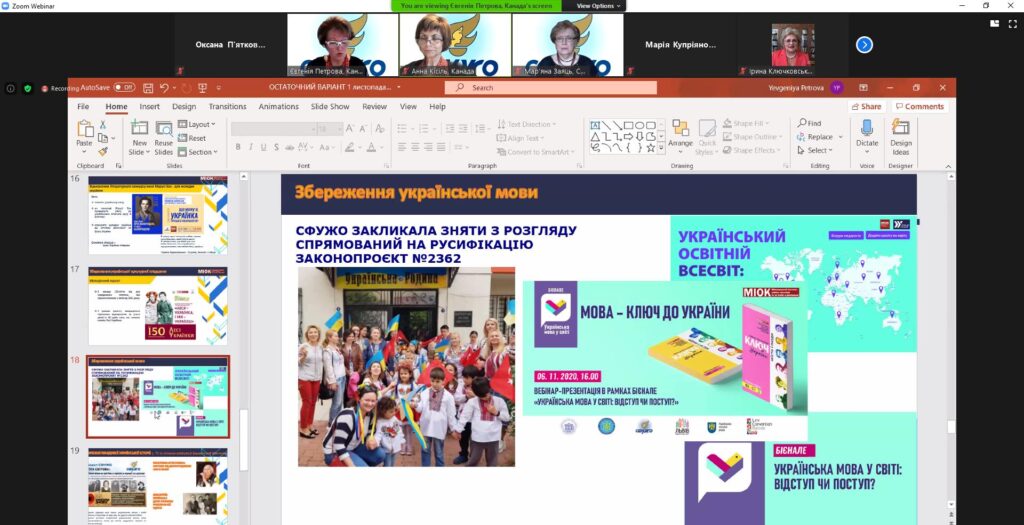Click the Find magnifier tool
1024x525 pixels.
[813, 123]
